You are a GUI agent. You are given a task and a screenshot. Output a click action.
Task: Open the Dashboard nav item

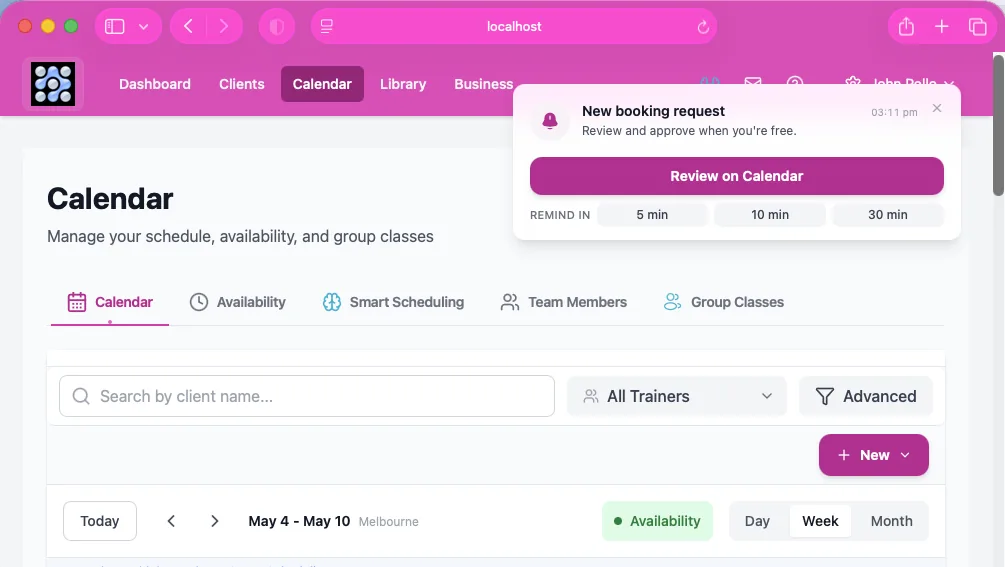tap(155, 84)
